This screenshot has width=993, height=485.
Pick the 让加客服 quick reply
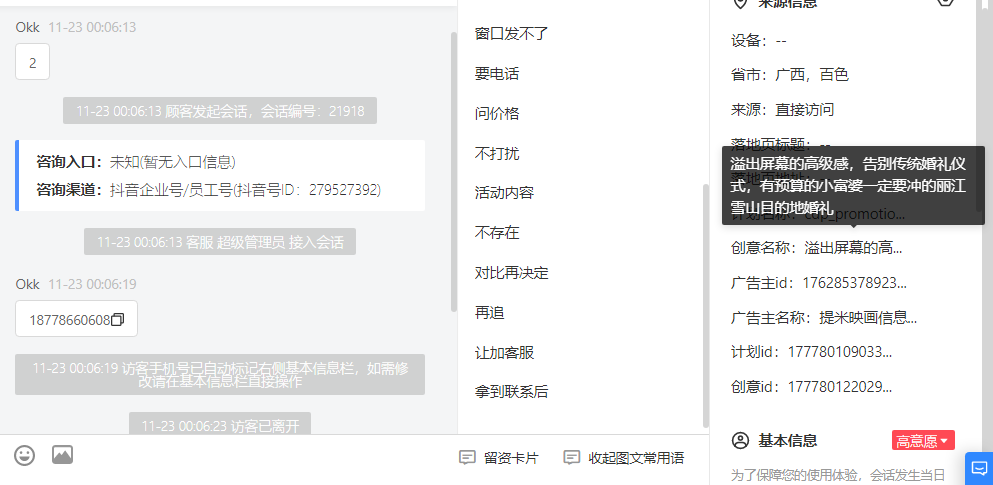[504, 353]
